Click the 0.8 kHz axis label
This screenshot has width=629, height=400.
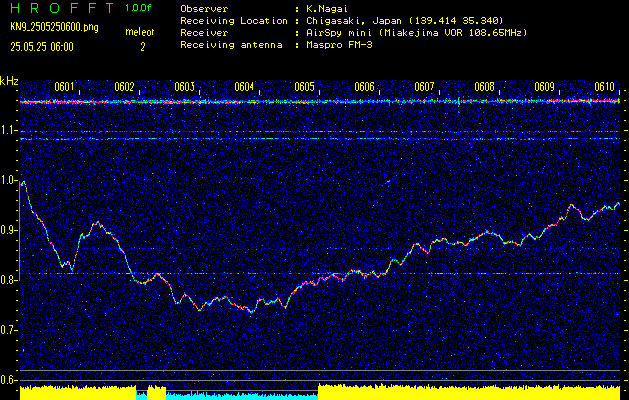click(x=7, y=280)
